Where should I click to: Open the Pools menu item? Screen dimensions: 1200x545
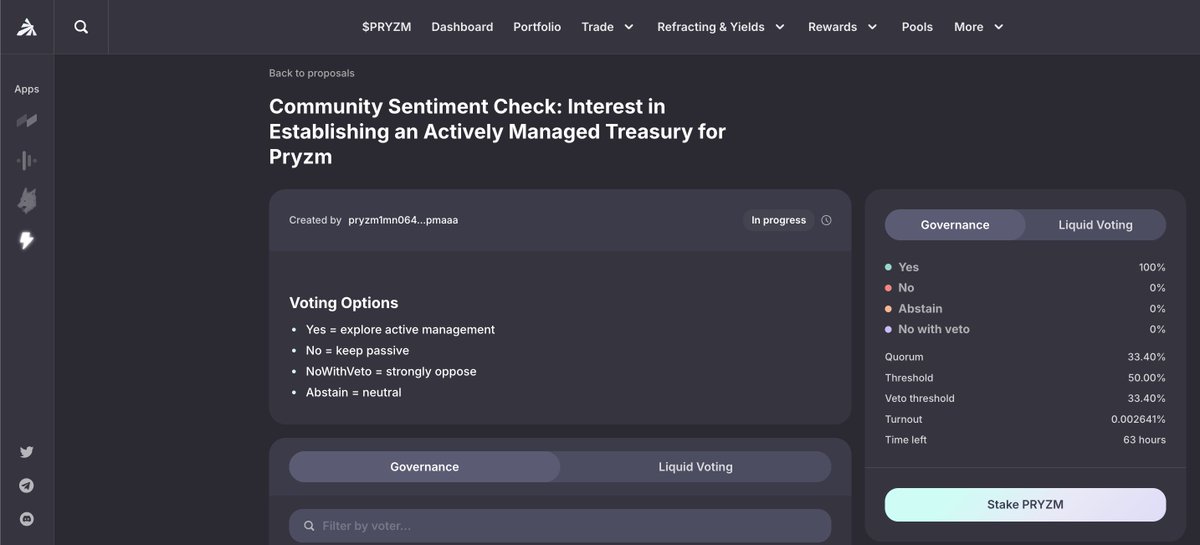click(x=917, y=27)
